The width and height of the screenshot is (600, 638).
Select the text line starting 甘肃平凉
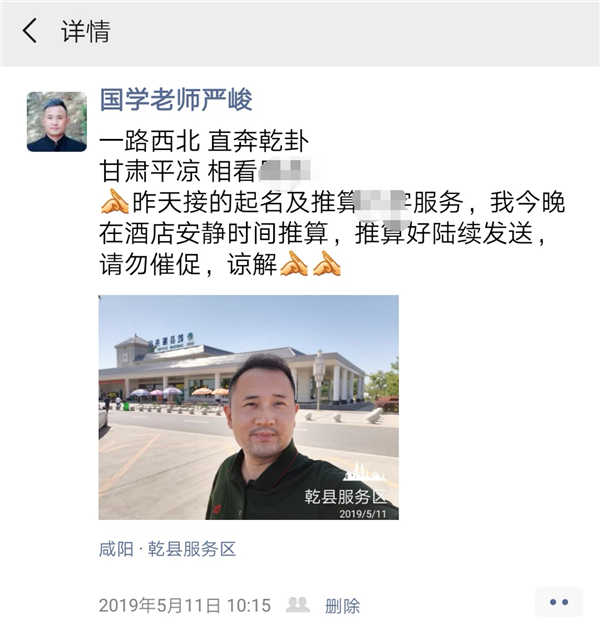point(205,171)
